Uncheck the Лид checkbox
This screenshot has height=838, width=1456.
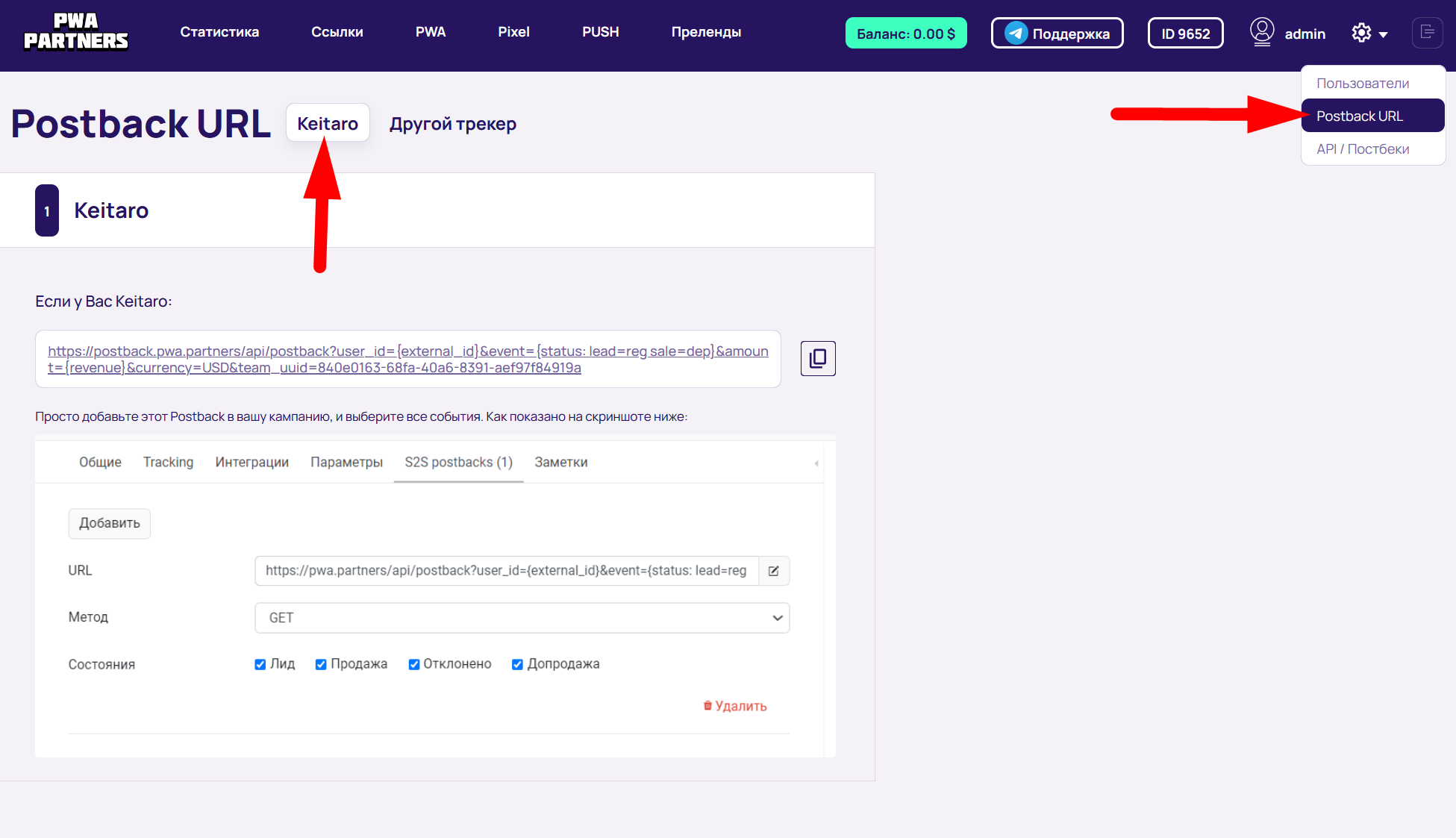260,664
